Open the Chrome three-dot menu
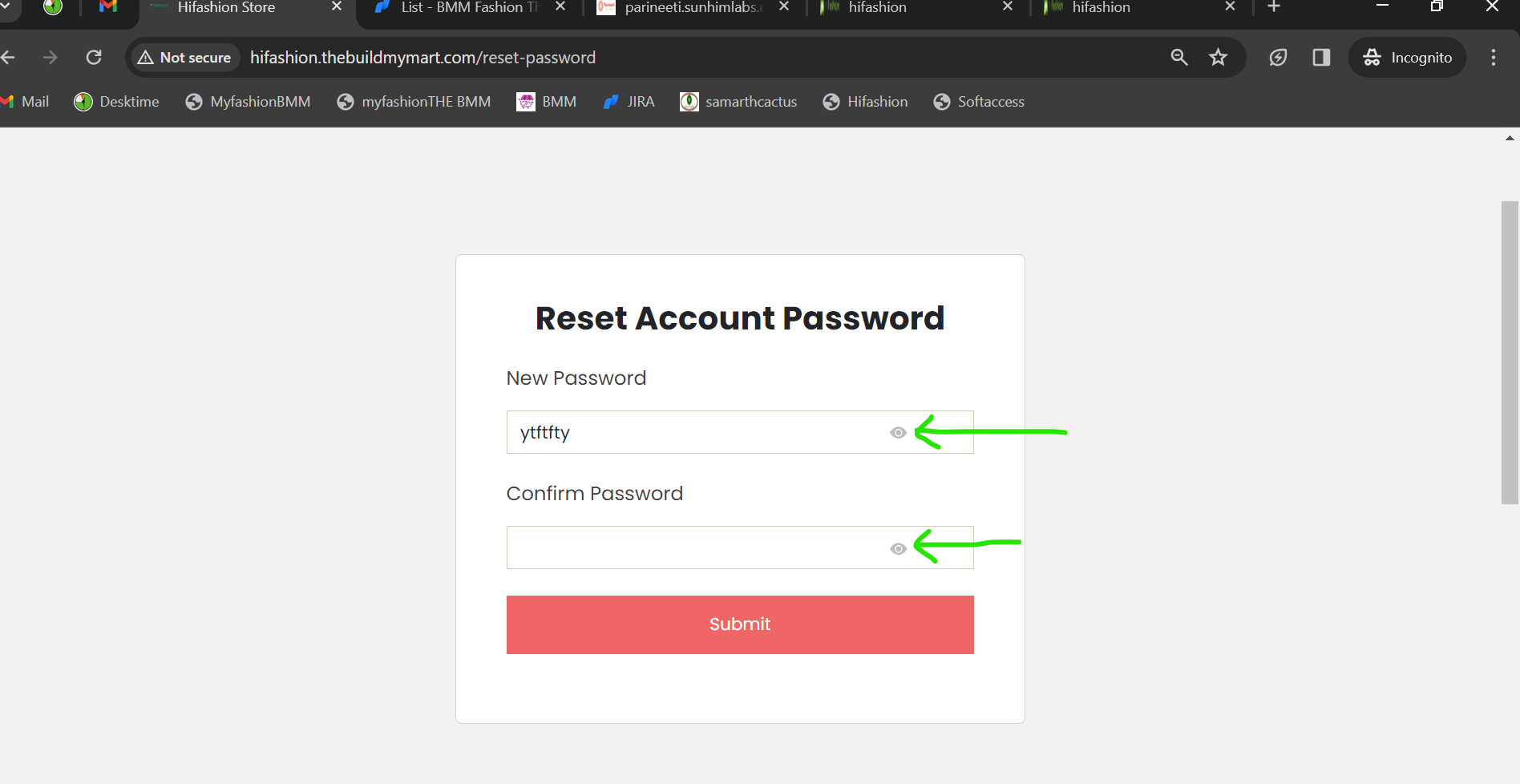The height and width of the screenshot is (784, 1520). pos(1493,58)
